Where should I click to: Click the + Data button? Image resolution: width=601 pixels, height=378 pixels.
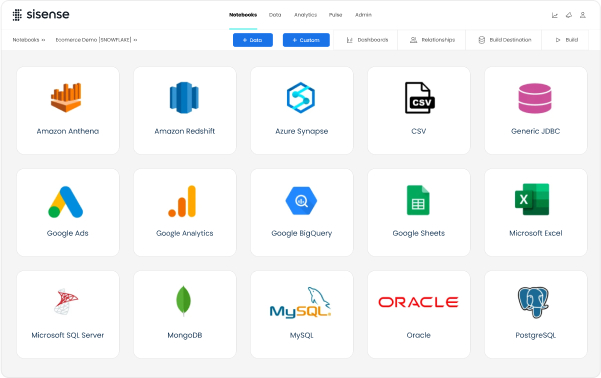tap(253, 40)
